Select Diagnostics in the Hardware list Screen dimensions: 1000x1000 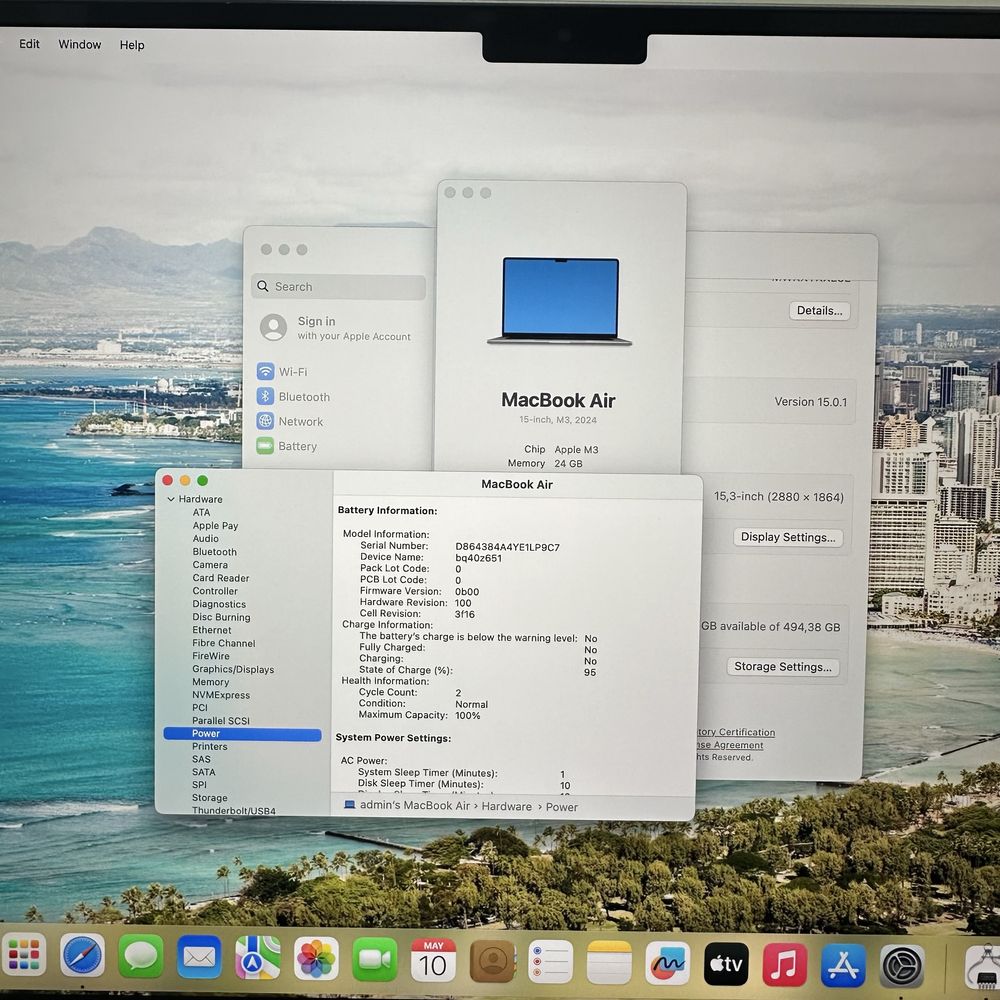(219, 604)
